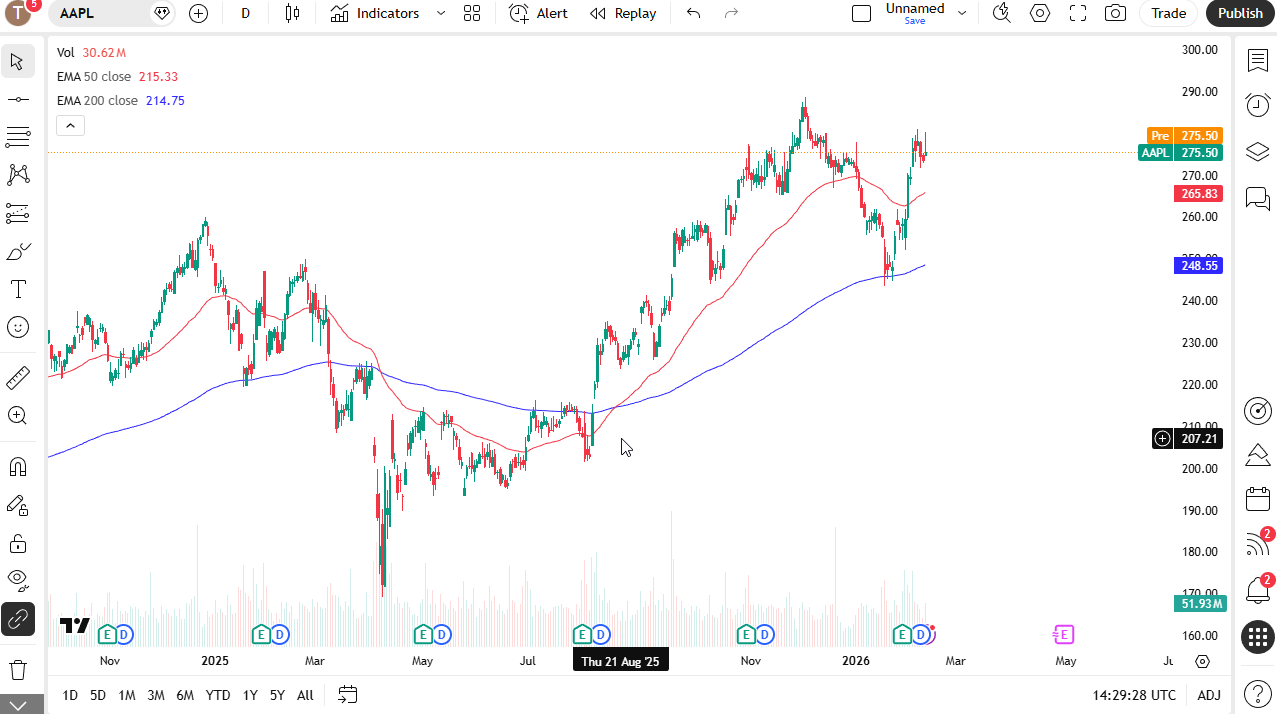
Task: Open the notifications bell icon
Action: [x=1257, y=590]
